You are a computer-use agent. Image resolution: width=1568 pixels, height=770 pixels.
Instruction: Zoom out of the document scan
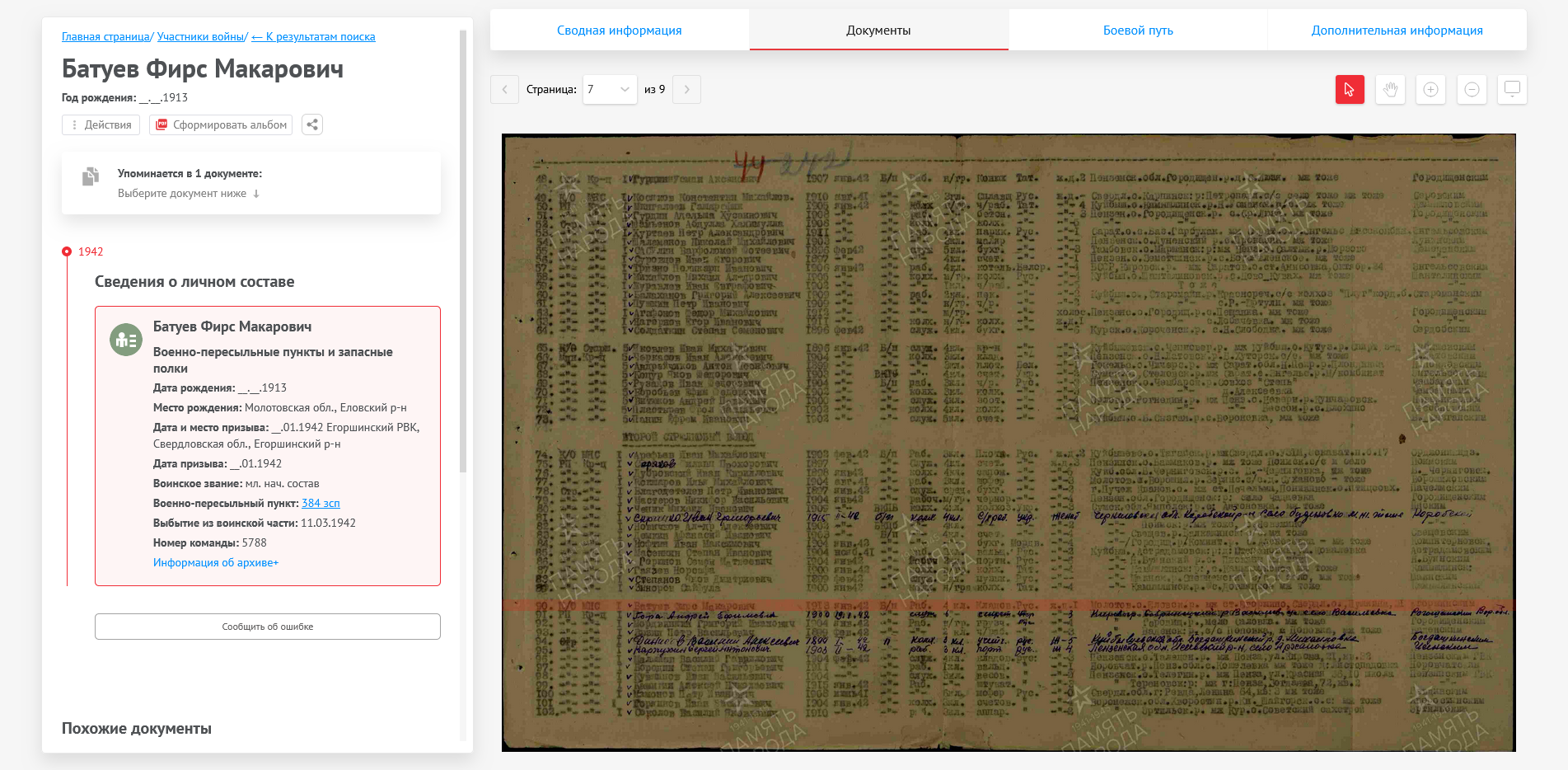point(1472,89)
